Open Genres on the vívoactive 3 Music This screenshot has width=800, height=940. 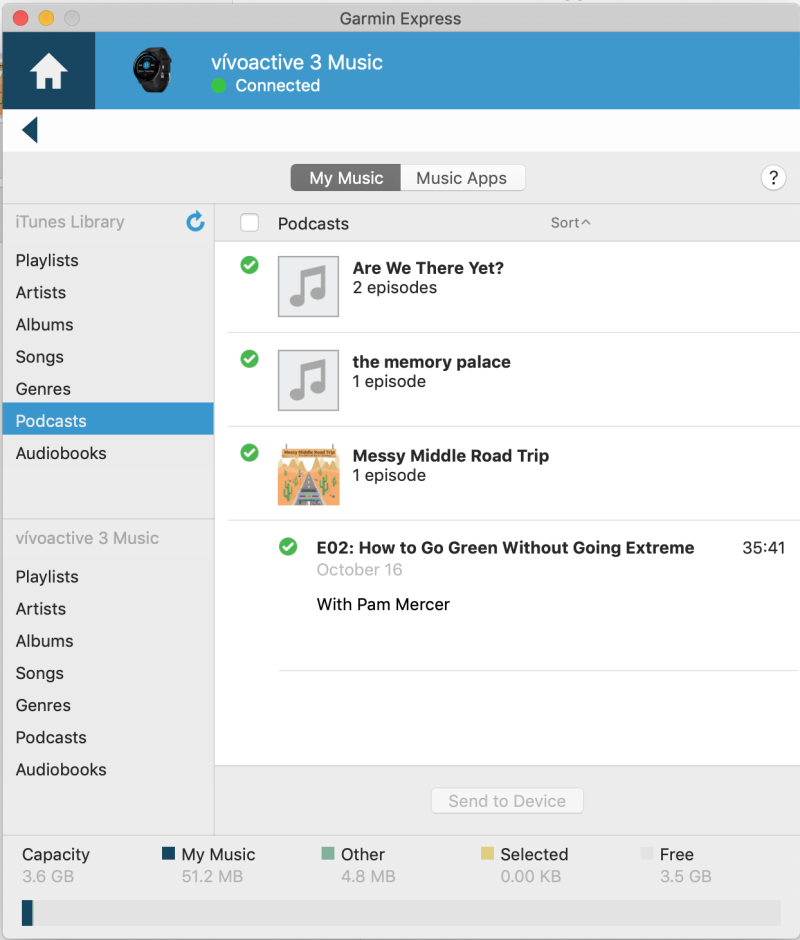click(x=108, y=706)
